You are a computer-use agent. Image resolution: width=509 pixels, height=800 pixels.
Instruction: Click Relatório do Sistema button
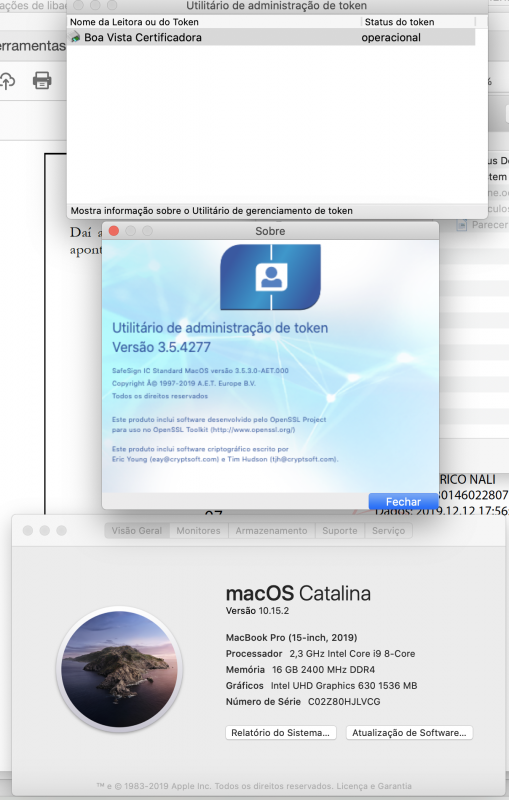pos(281,733)
